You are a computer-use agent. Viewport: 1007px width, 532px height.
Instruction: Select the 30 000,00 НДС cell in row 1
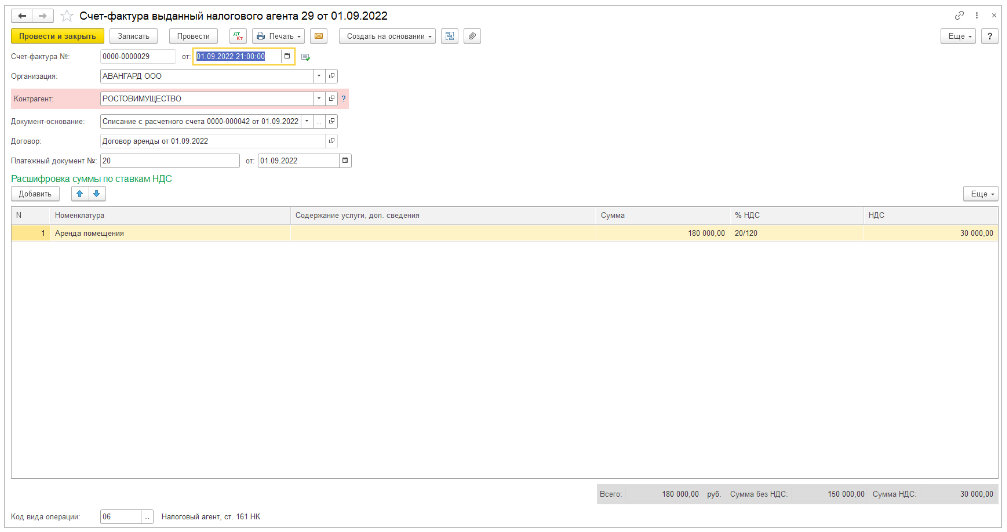(931, 233)
